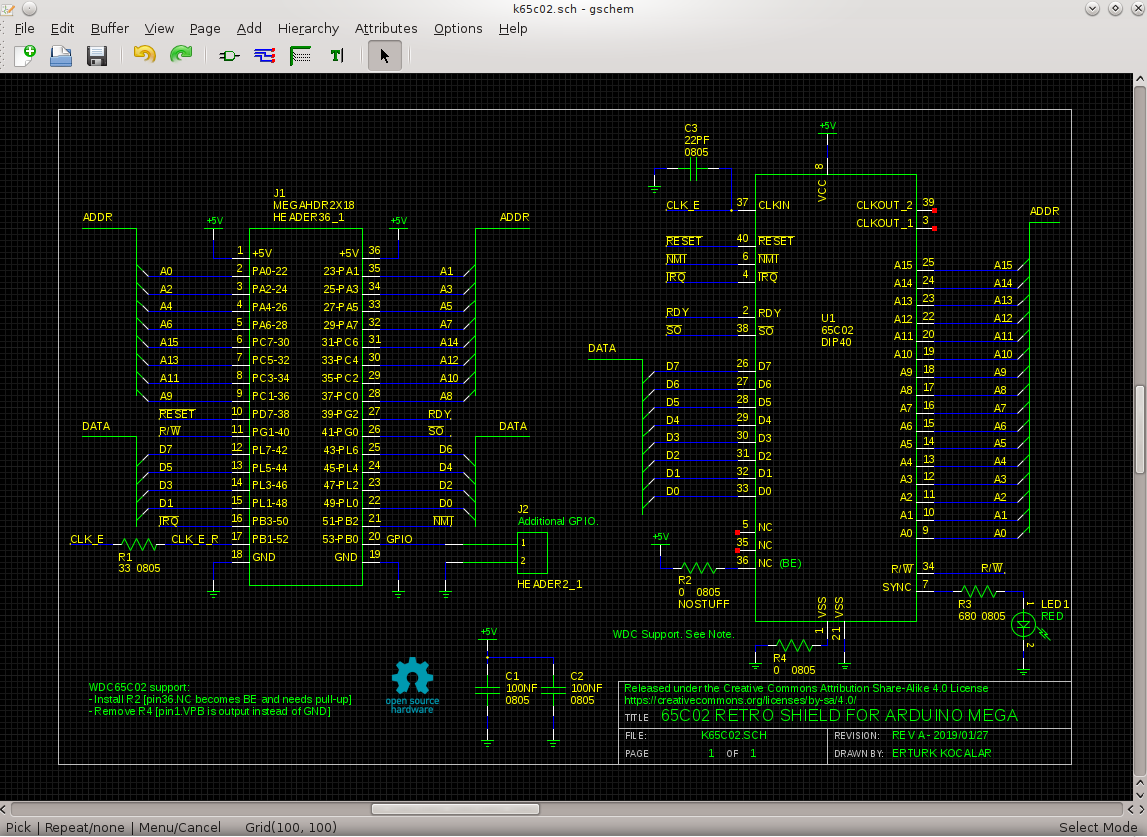Select the CLKOUT_2 pin label
The image size is (1147, 837).
click(884, 205)
